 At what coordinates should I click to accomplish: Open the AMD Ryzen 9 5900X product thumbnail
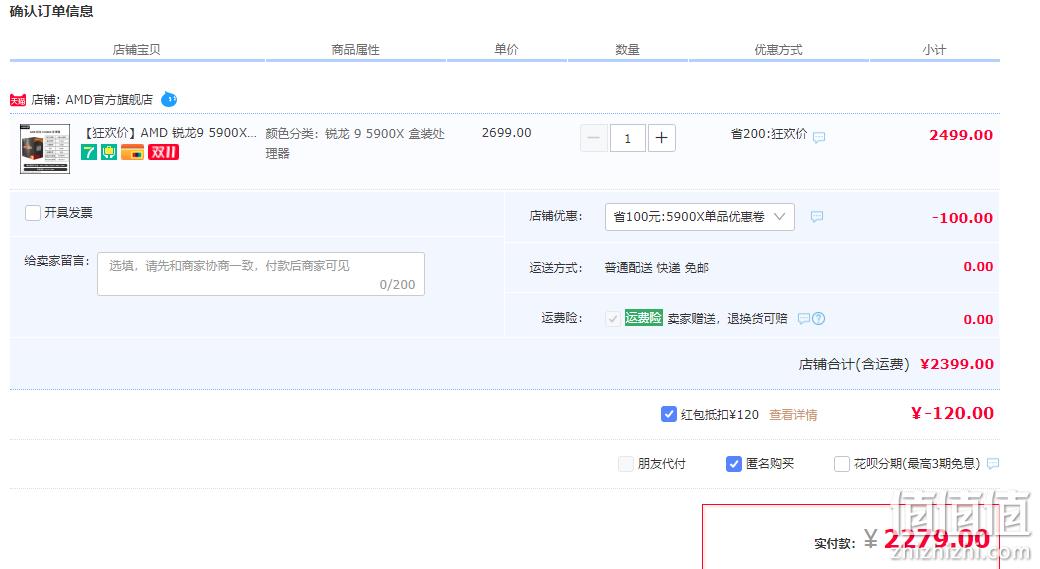coord(45,149)
